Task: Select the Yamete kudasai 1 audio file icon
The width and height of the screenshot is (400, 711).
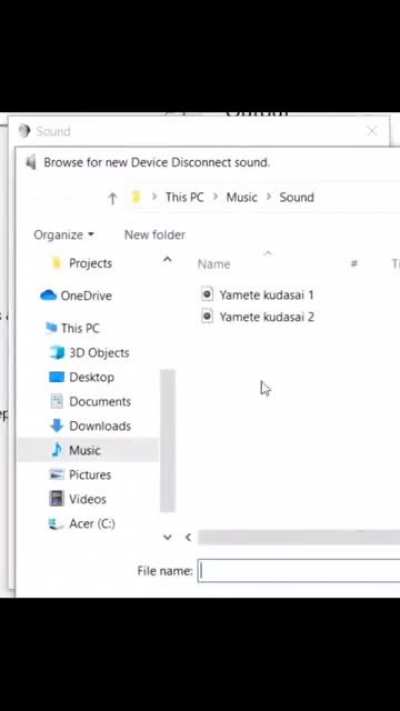Action: coord(207,295)
